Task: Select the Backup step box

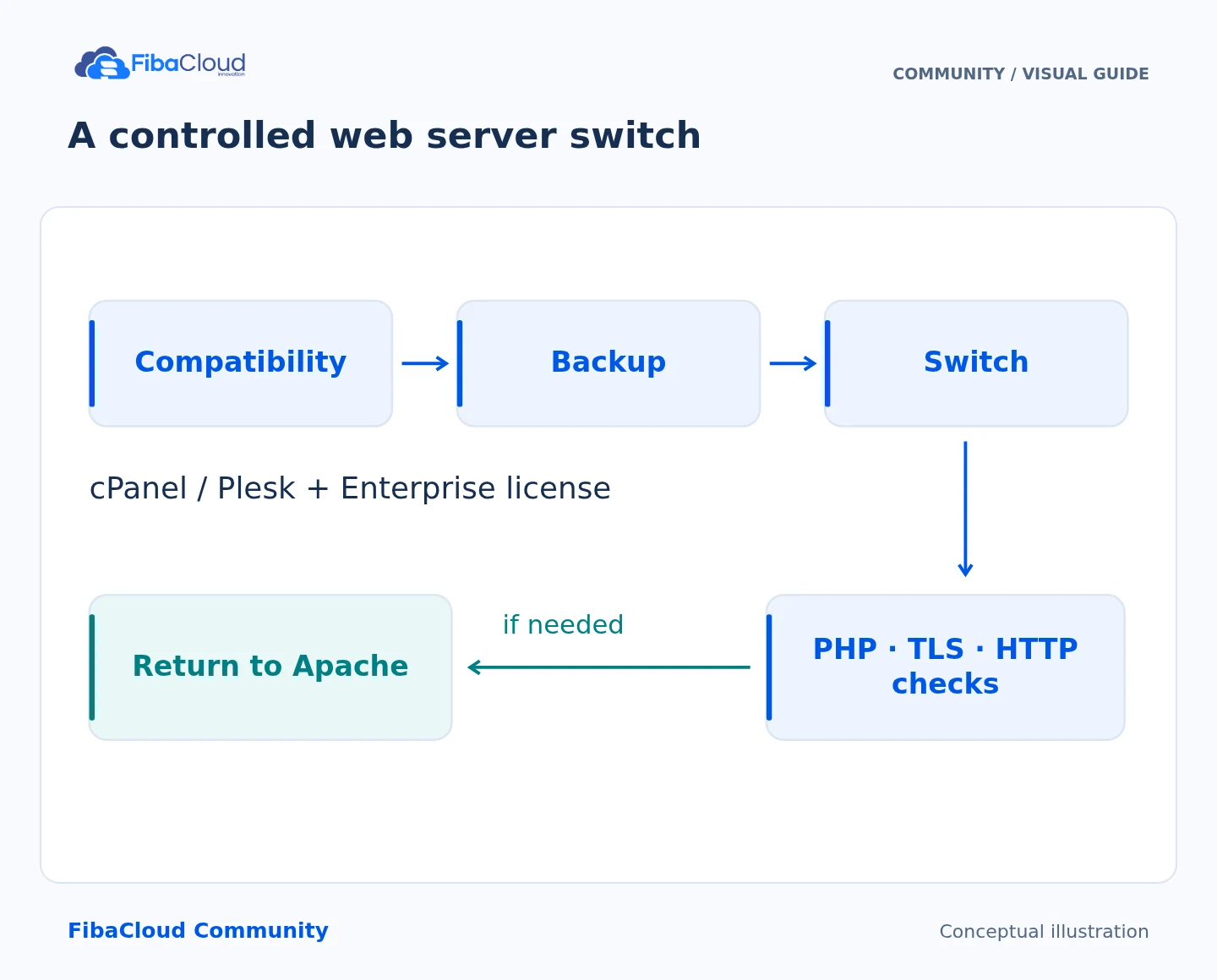Action: tap(608, 363)
